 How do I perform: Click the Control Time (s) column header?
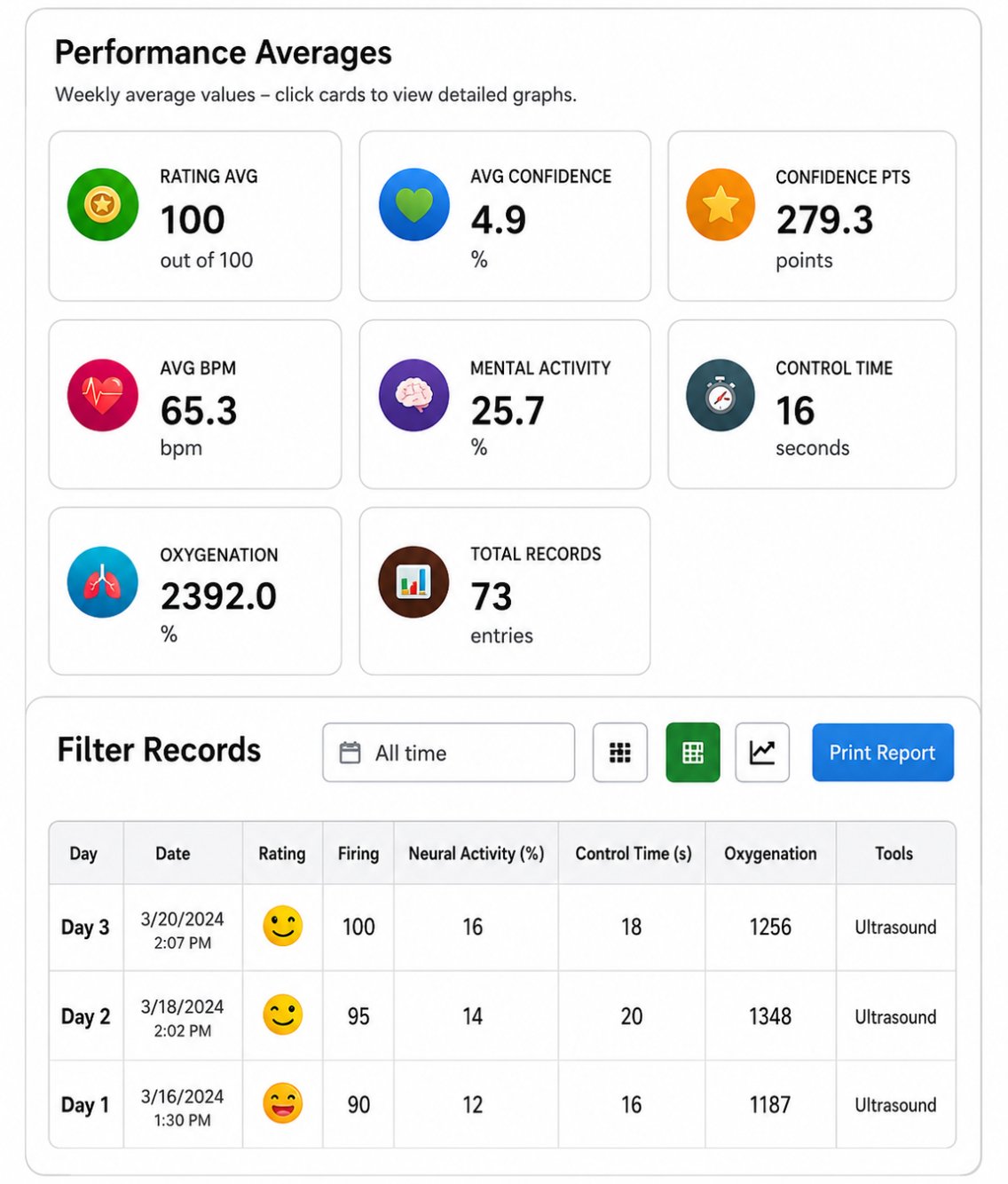tap(633, 853)
